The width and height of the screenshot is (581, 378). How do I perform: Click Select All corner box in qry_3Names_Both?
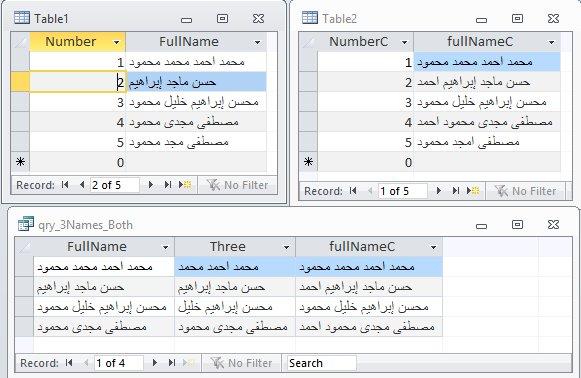tap(24, 247)
